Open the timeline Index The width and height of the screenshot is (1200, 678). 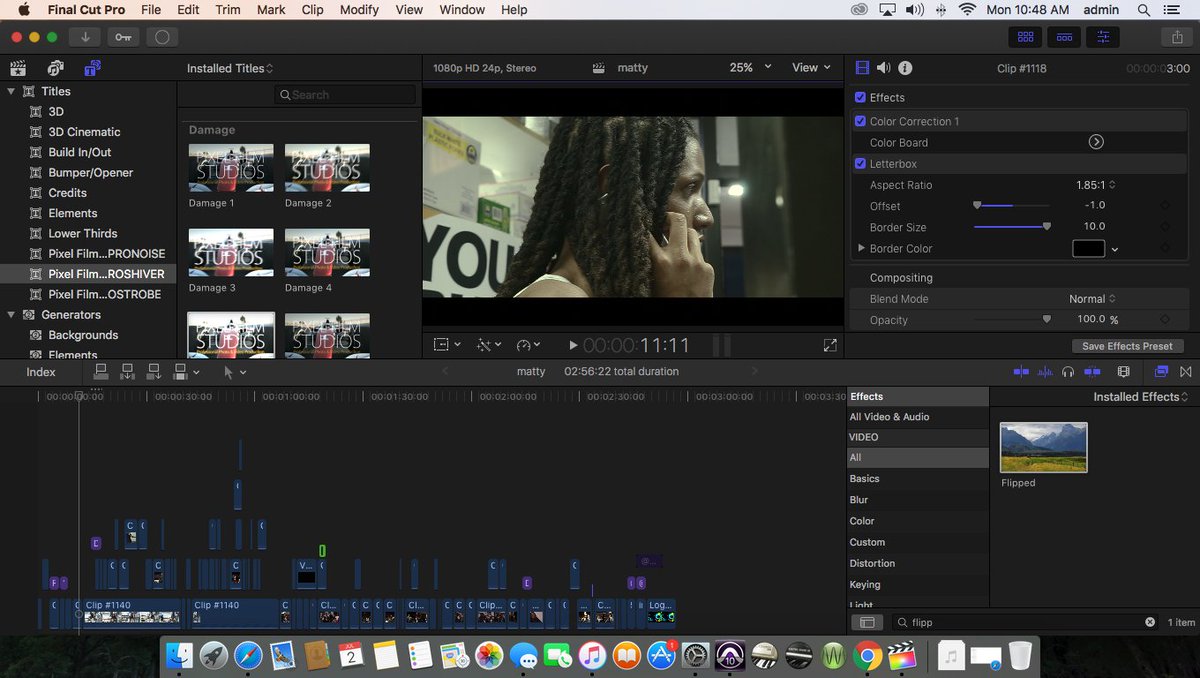click(41, 372)
